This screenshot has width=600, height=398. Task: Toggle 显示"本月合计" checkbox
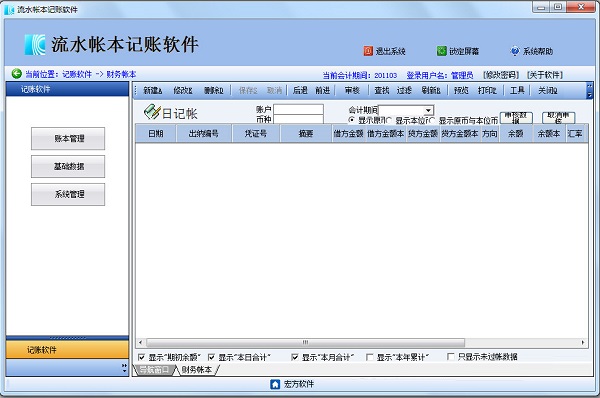(x=295, y=357)
